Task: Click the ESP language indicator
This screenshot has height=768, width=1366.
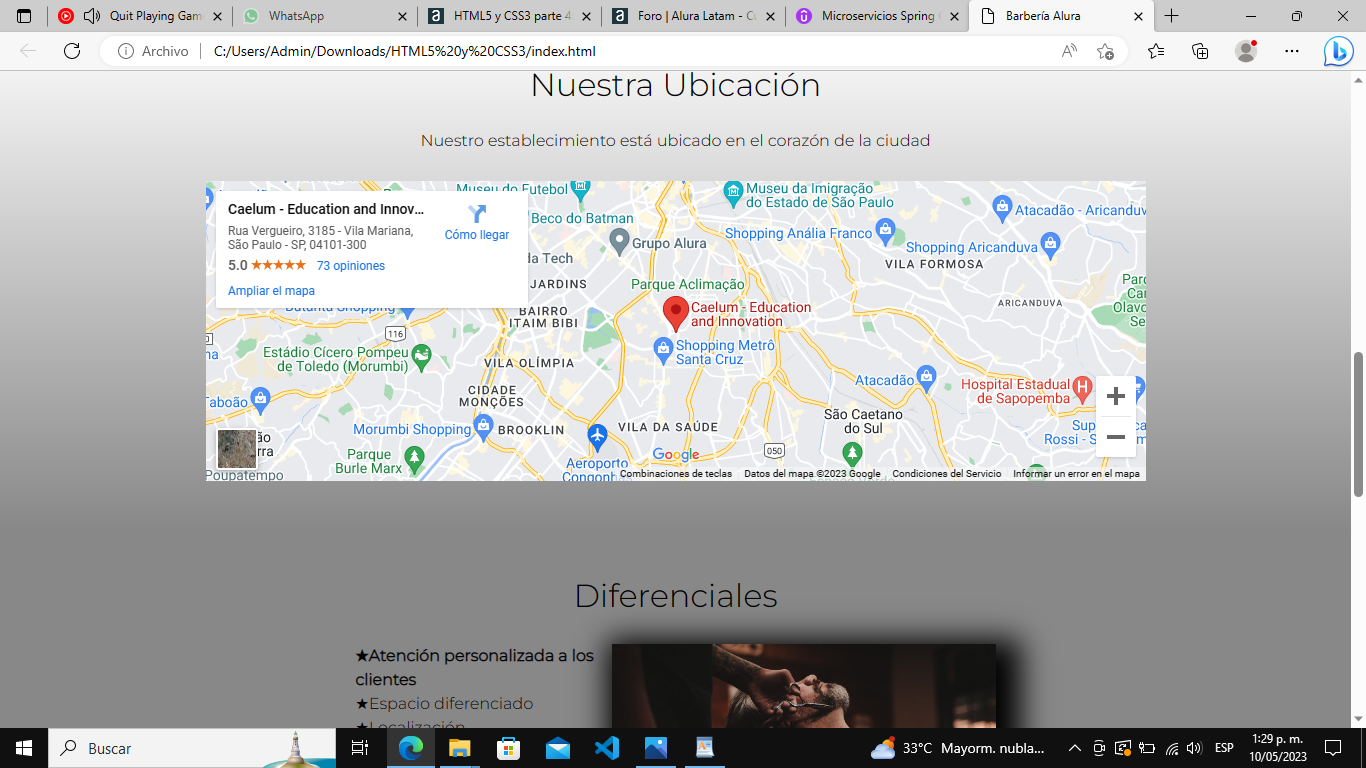Action: click(1224, 748)
